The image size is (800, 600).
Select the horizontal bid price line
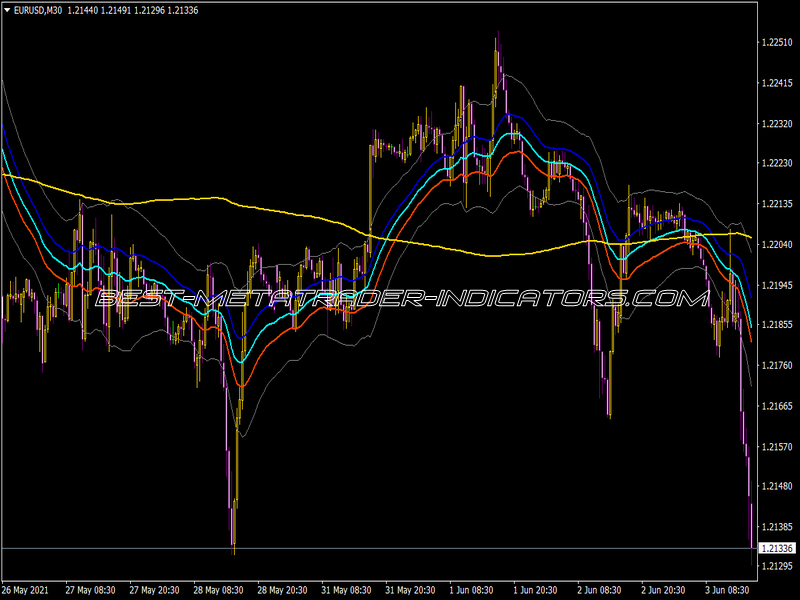pos(378,548)
